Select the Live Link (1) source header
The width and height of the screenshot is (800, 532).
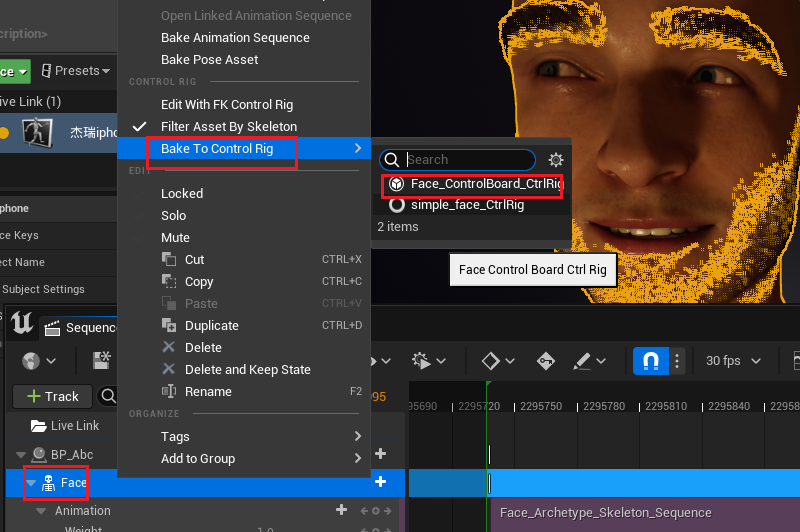31,102
